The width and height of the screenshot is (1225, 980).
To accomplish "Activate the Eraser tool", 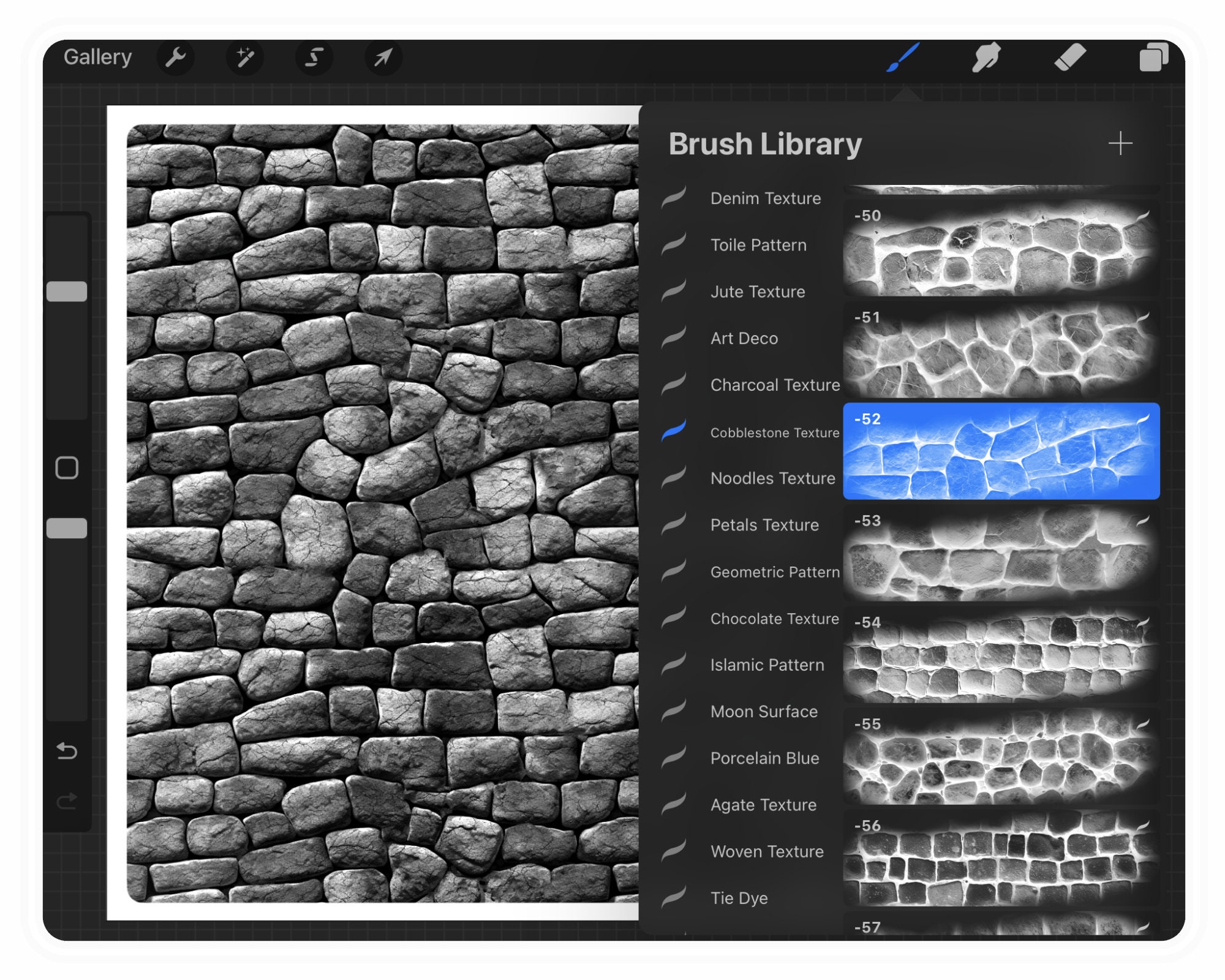I will coord(1072,58).
